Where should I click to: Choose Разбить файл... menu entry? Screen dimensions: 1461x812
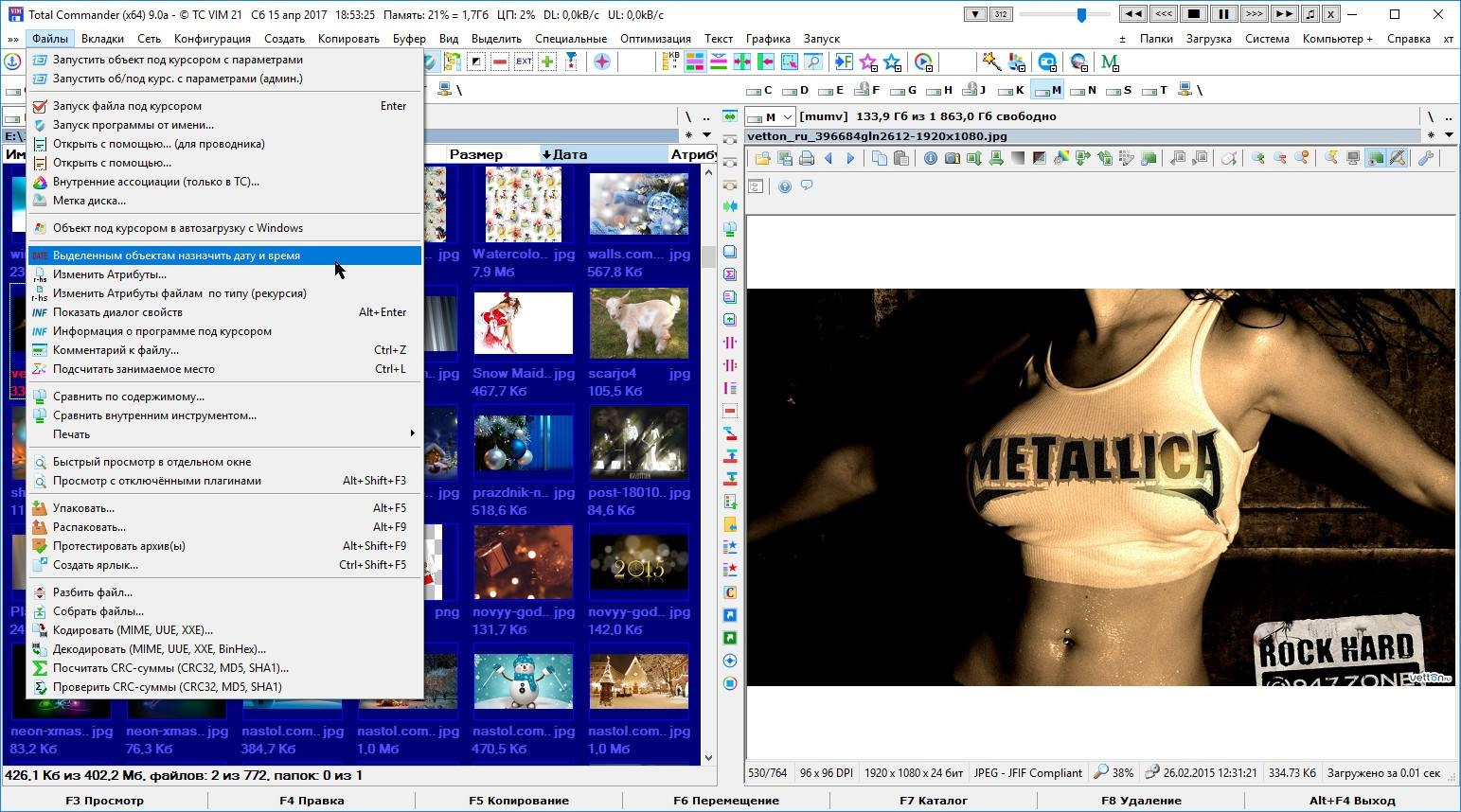[x=224, y=592]
